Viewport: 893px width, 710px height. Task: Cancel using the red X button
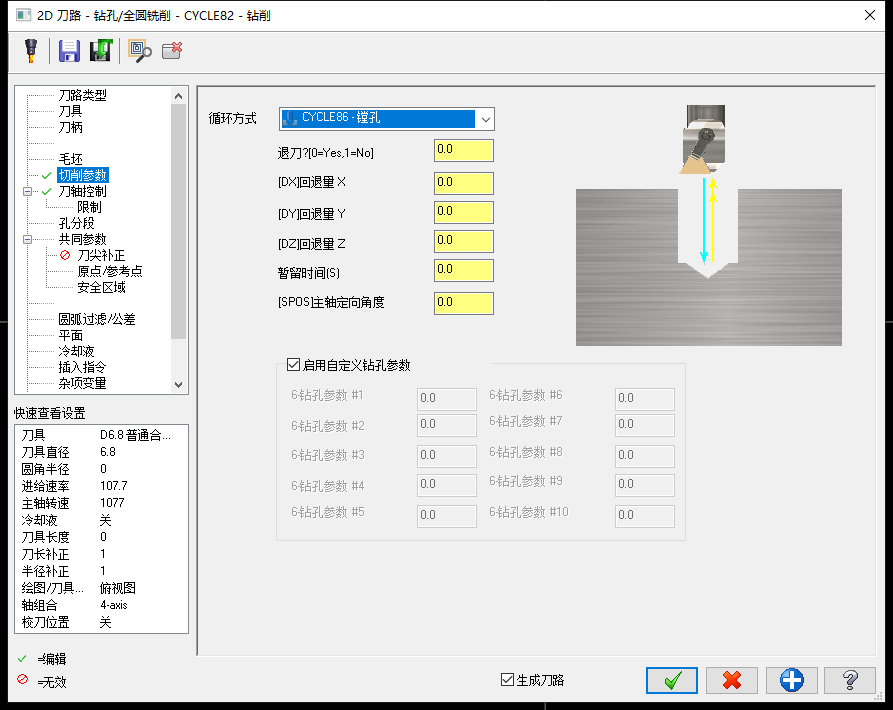[731, 680]
